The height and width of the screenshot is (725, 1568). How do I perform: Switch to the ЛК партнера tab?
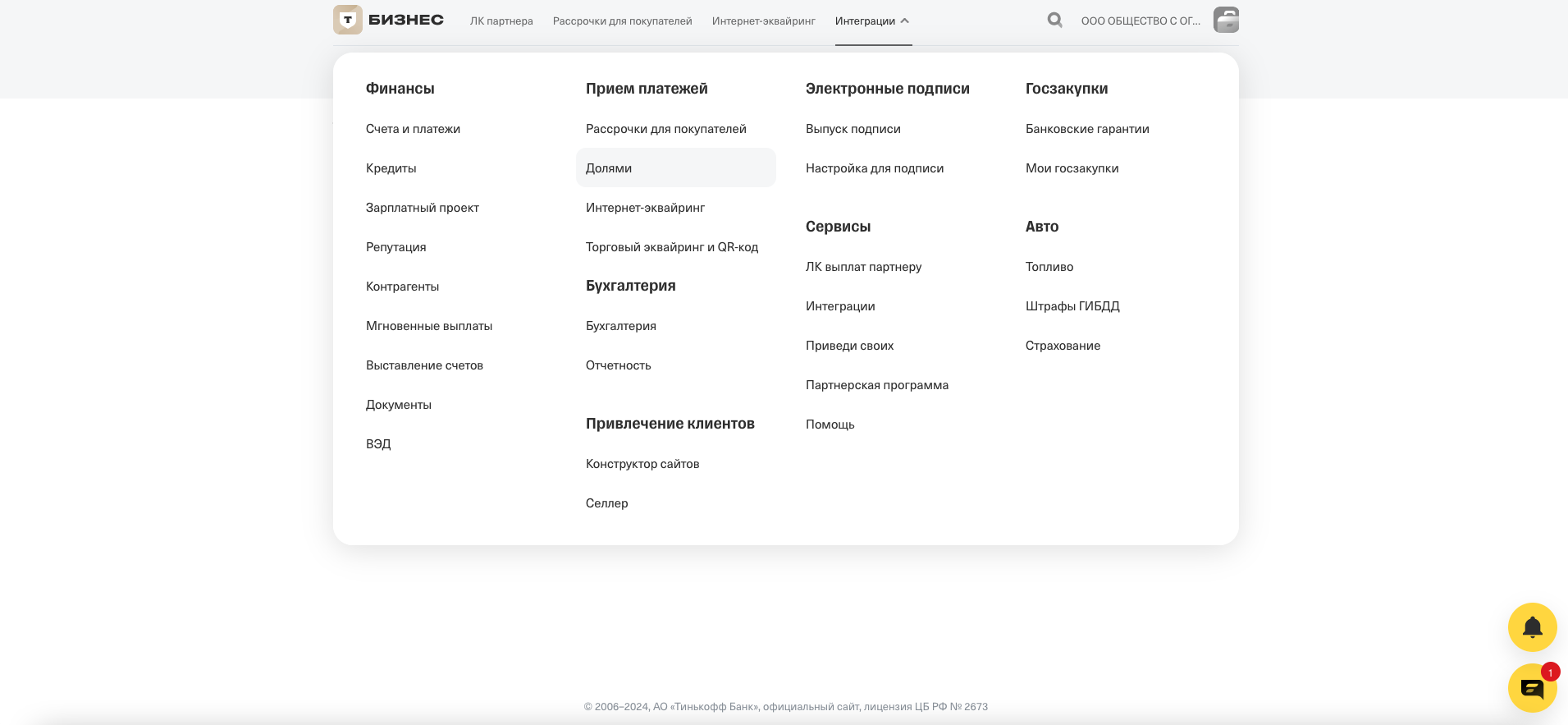(501, 21)
